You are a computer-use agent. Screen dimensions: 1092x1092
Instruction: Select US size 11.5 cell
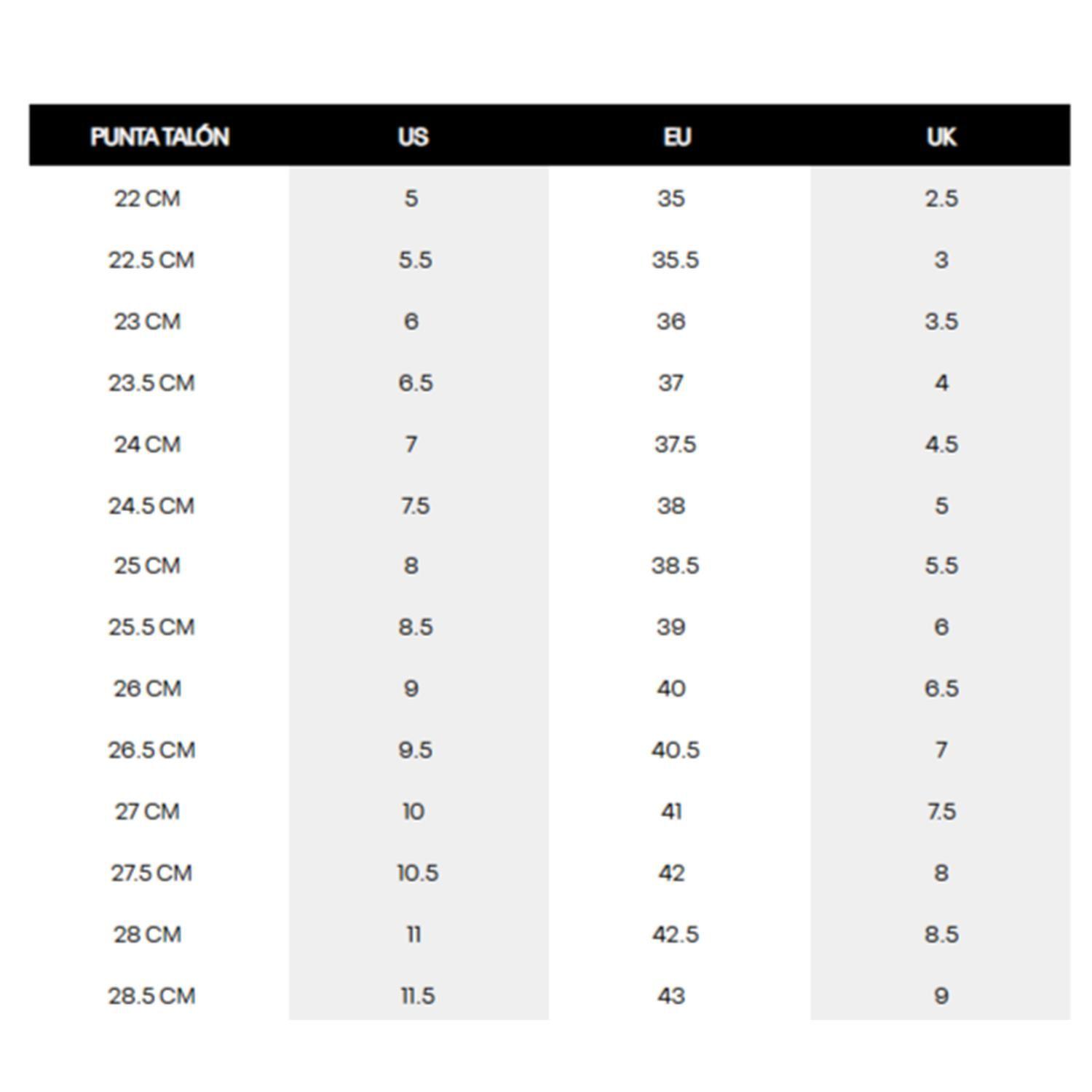418,996
